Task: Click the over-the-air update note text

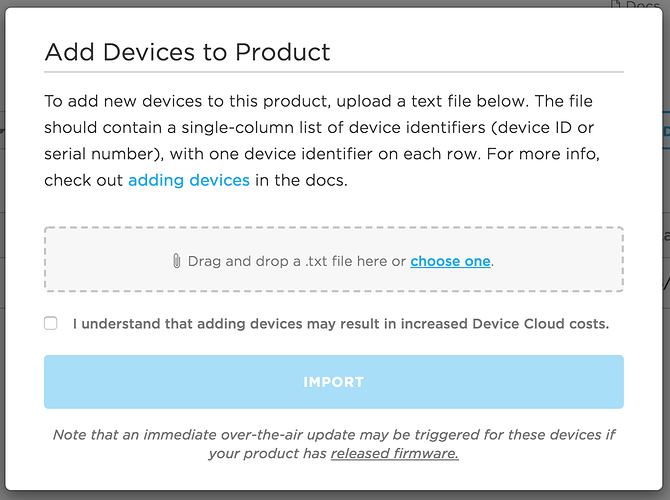Action: (333, 435)
